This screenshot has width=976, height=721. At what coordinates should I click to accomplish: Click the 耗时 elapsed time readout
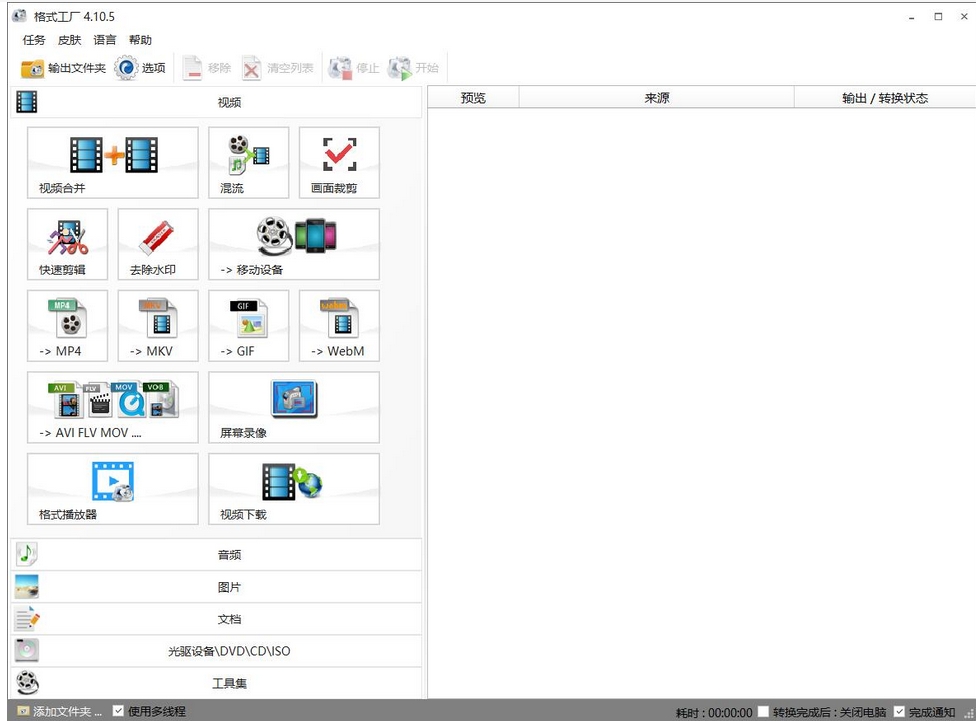[714, 712]
